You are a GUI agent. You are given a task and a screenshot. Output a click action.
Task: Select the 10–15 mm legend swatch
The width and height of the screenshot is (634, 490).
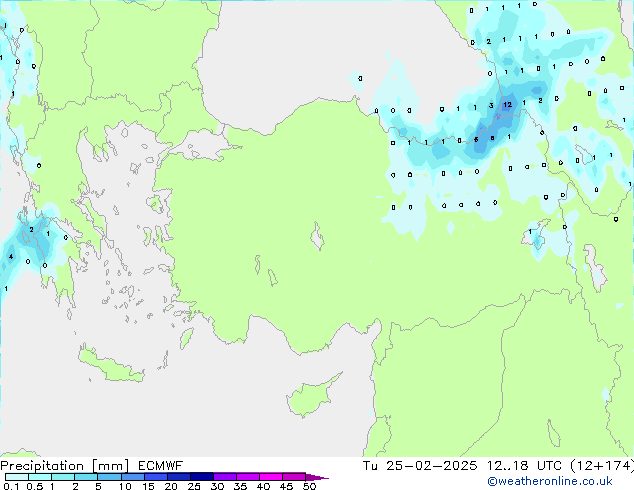[132, 477]
